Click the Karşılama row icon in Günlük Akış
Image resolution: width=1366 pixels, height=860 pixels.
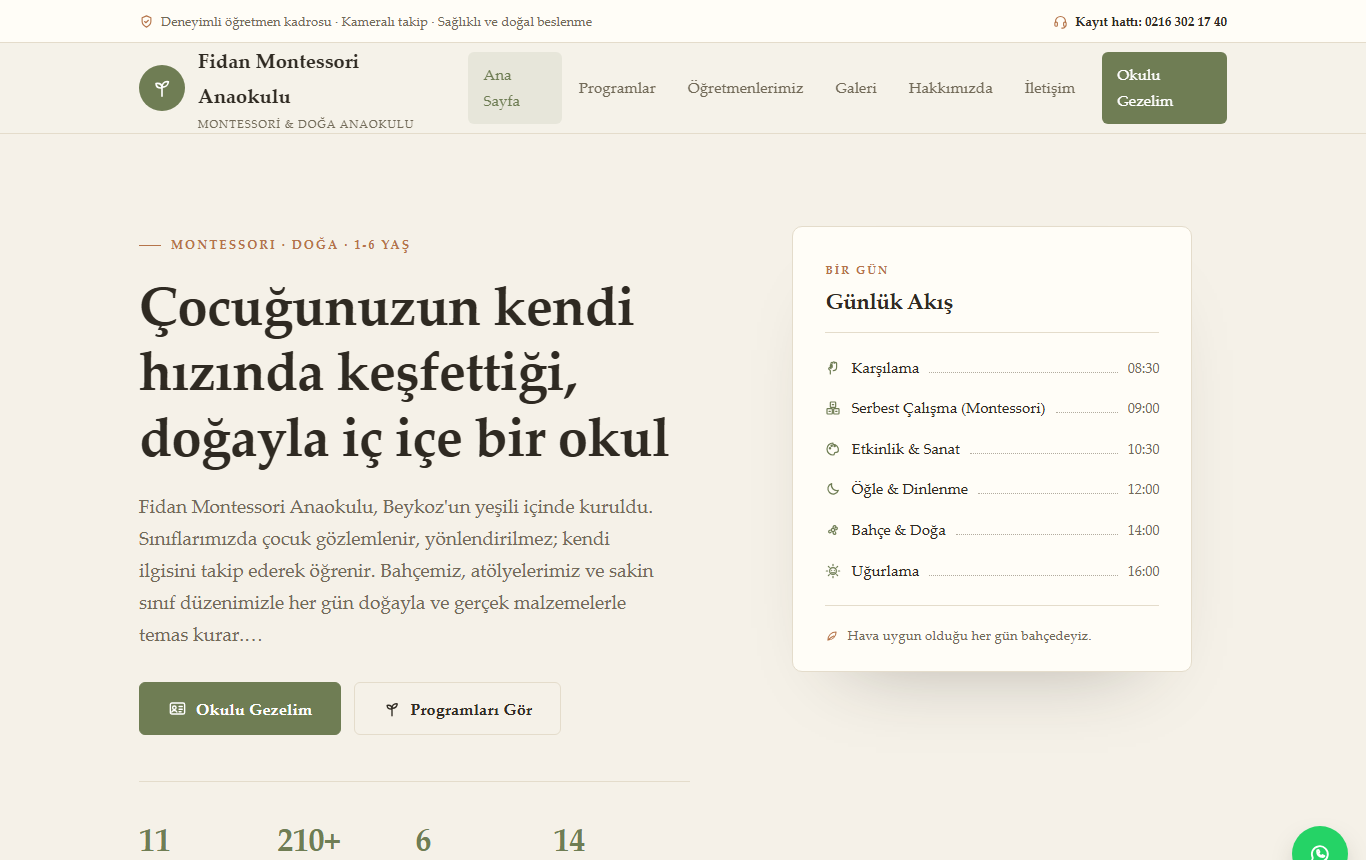[x=832, y=368]
